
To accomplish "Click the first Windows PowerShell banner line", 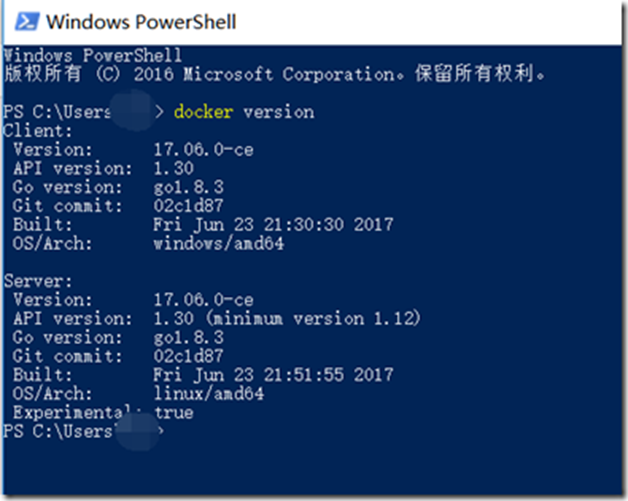I will (93, 55).
